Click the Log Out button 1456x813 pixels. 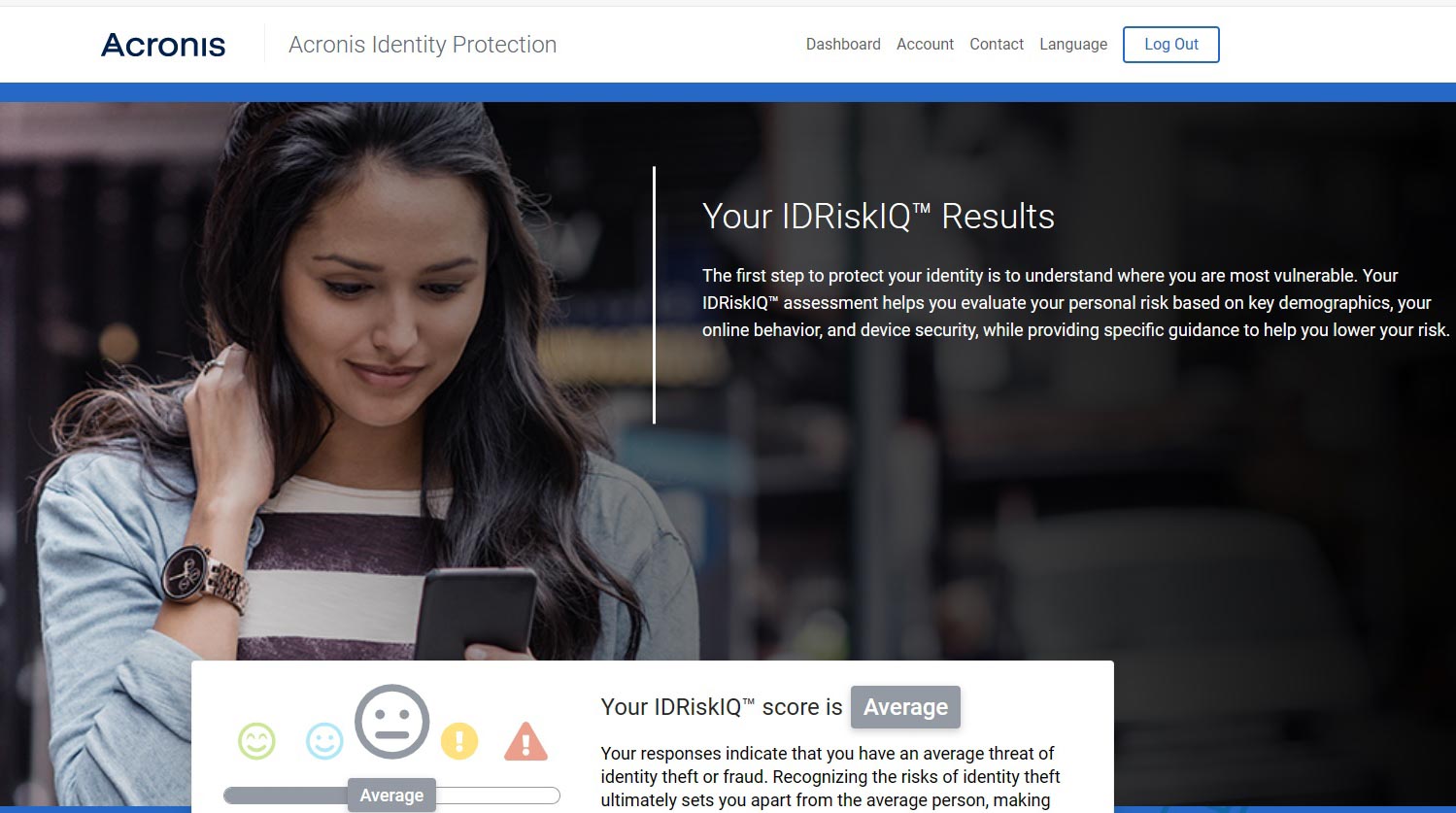[1171, 45]
